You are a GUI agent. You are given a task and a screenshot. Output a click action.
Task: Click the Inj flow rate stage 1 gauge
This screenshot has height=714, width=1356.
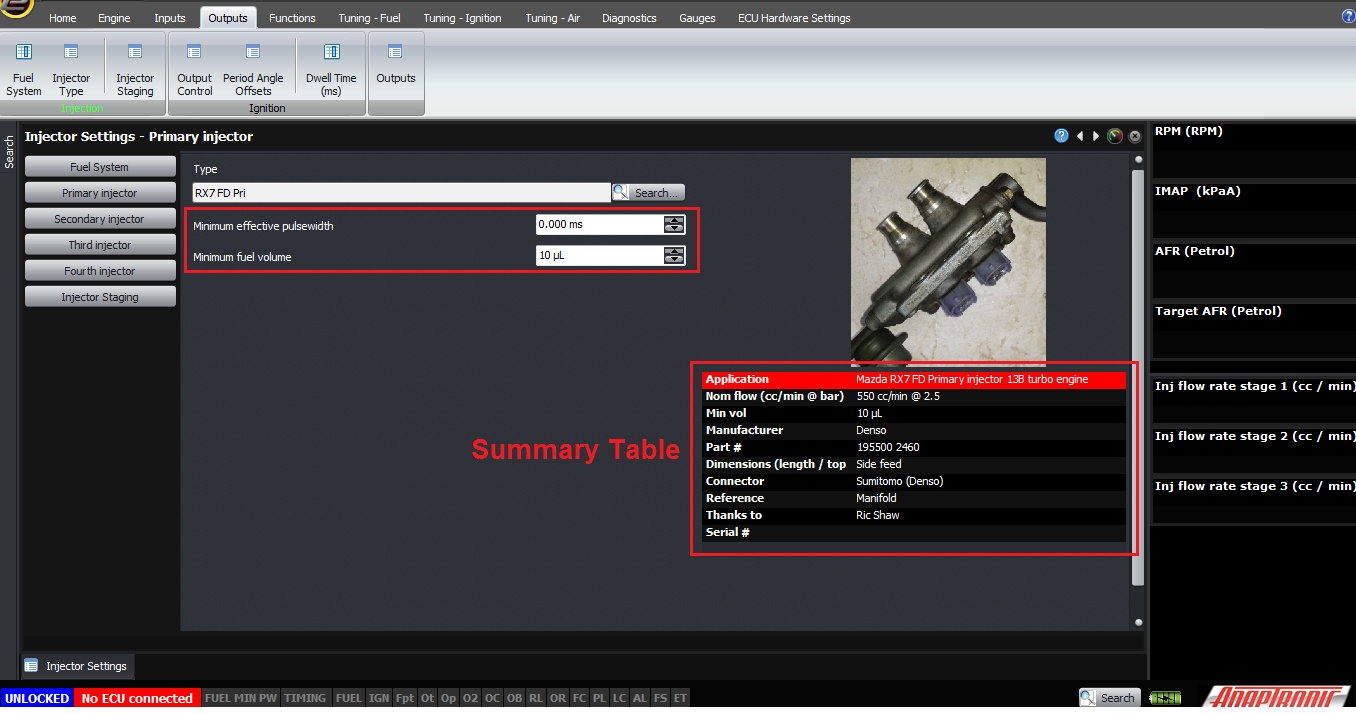1253,399
